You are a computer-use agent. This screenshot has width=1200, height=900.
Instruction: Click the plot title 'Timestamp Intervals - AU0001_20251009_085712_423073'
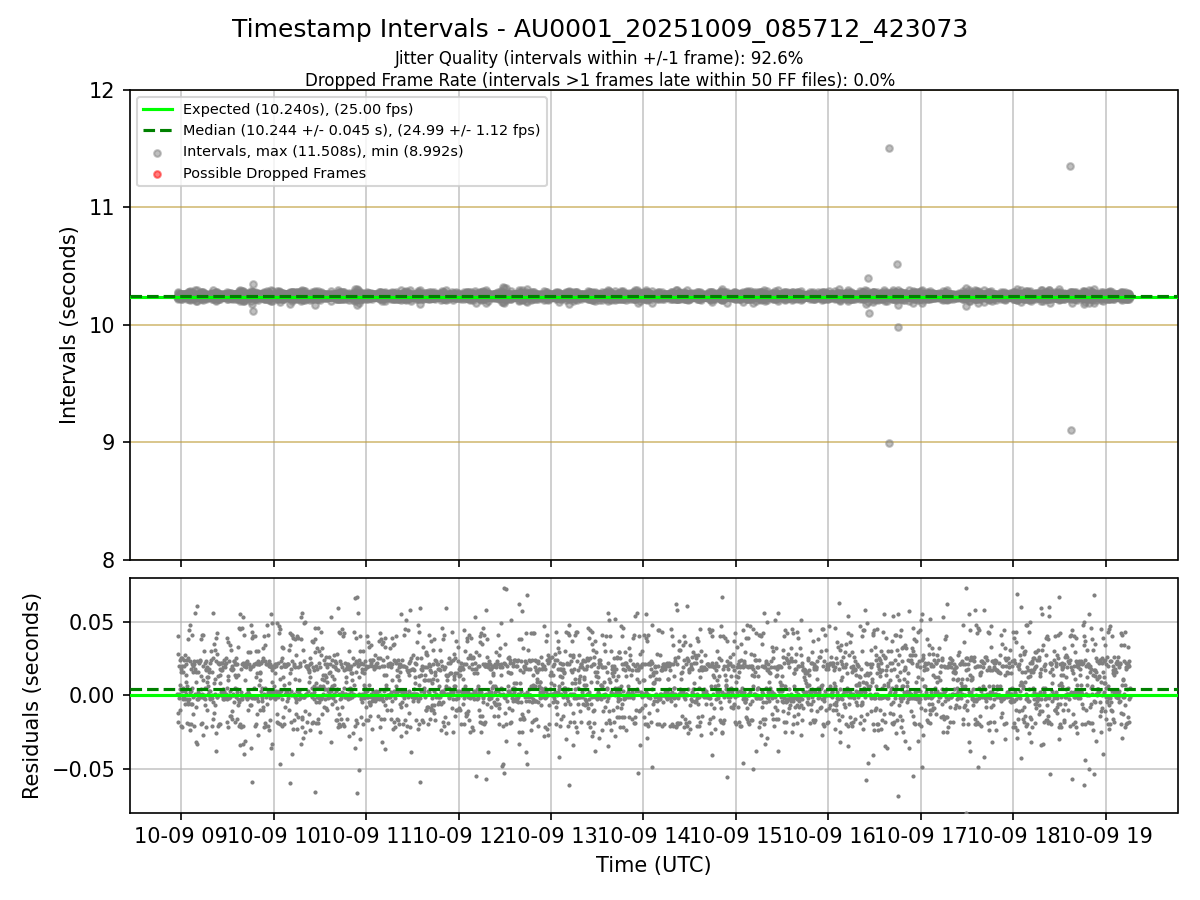[600, 29]
